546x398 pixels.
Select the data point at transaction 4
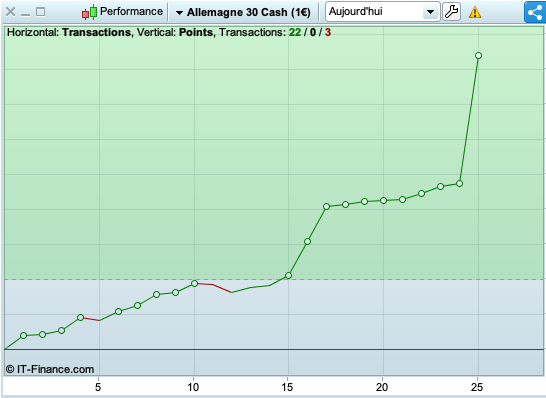pos(80,318)
